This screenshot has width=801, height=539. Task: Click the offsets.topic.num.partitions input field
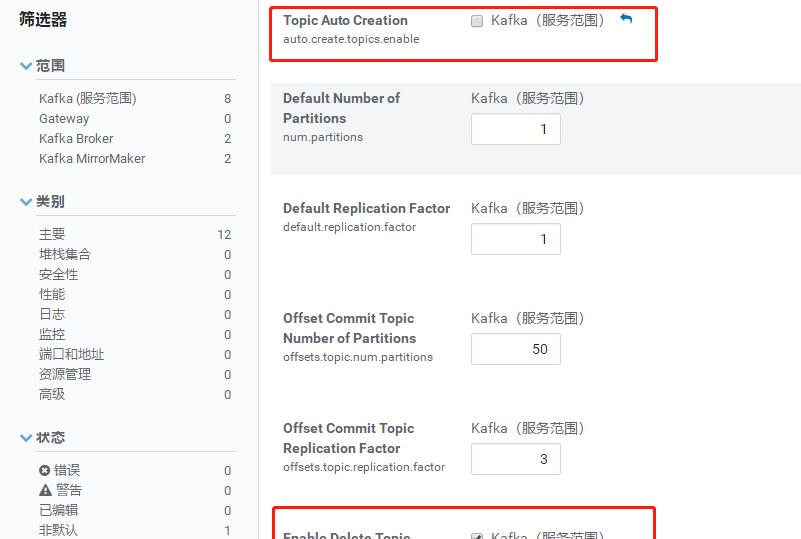click(515, 349)
